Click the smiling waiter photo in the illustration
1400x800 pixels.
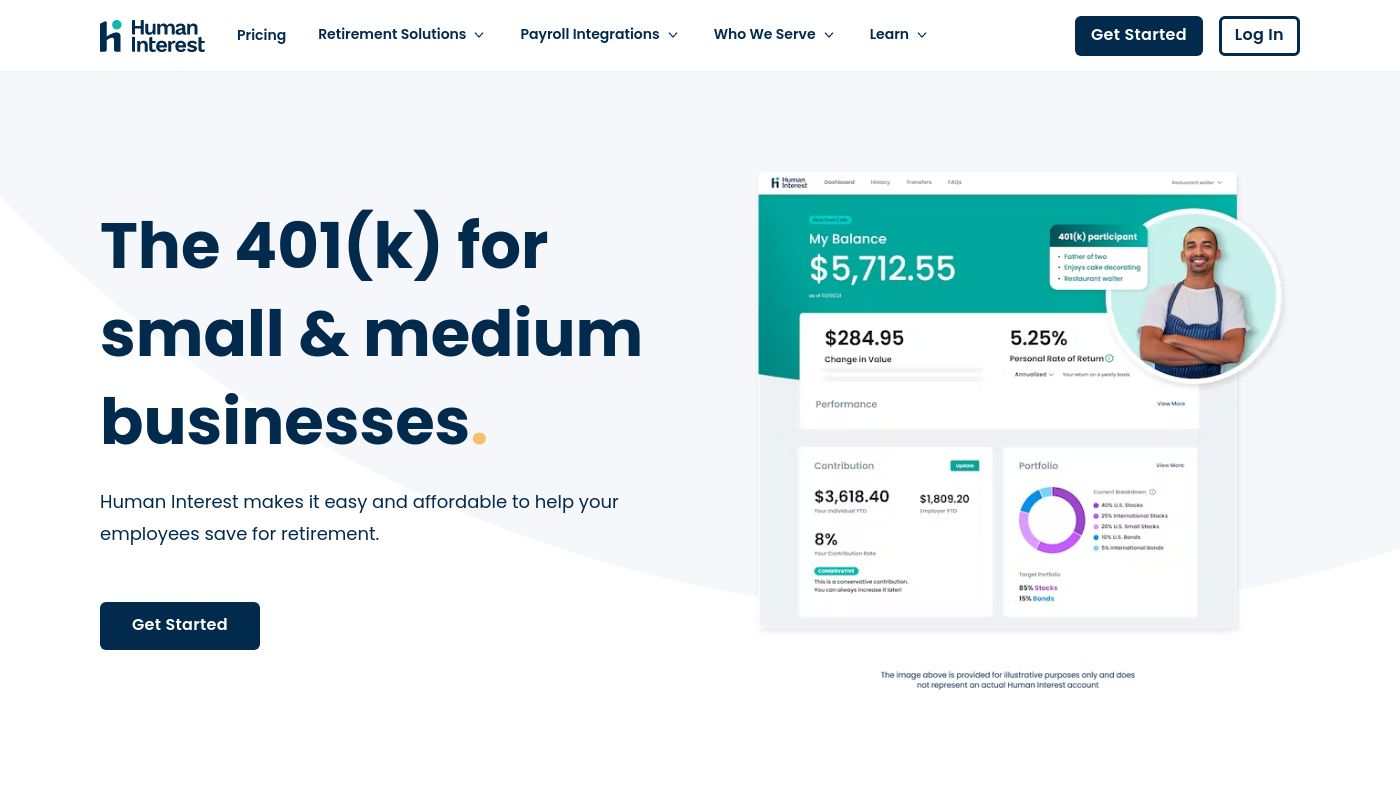(x=1194, y=296)
